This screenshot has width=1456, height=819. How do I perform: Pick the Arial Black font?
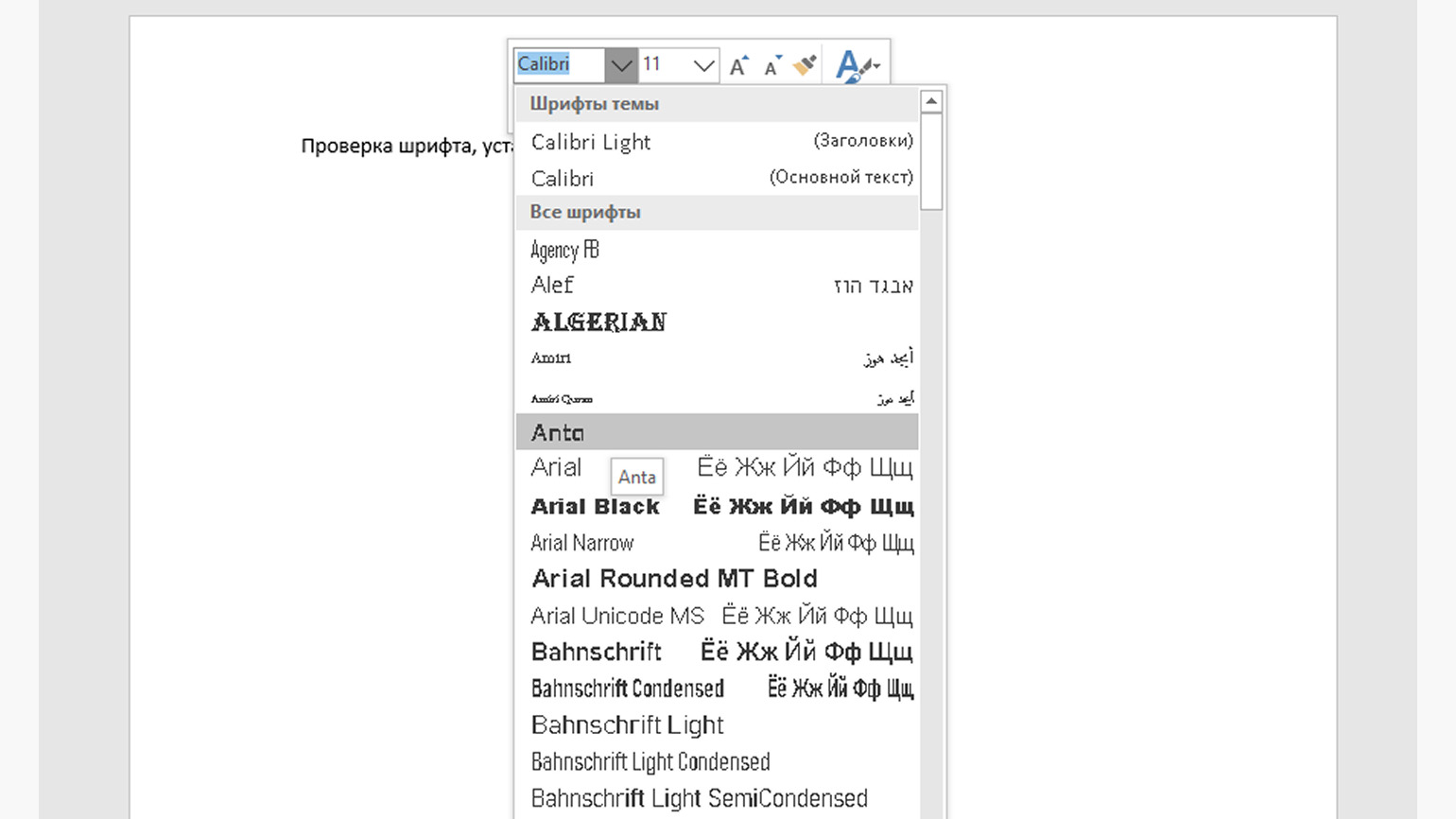coord(595,507)
